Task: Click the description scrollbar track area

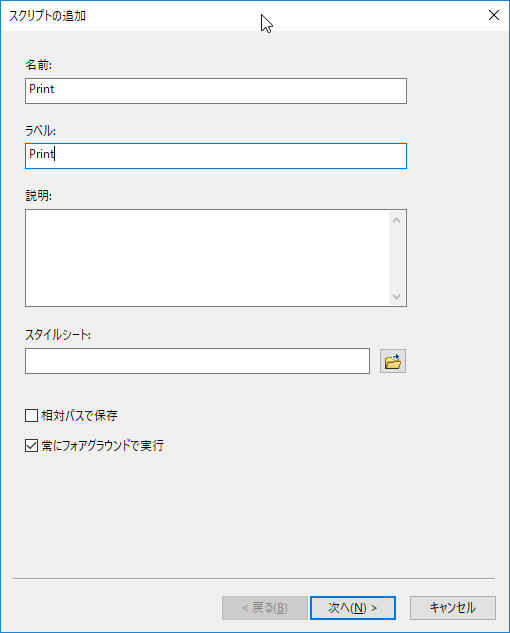Action: [x=397, y=258]
